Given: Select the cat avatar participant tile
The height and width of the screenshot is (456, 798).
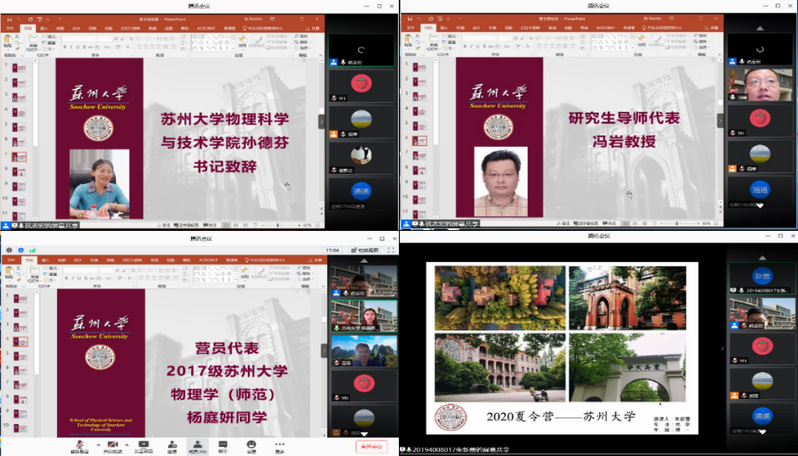Looking at the screenshot, I should click(x=361, y=158).
